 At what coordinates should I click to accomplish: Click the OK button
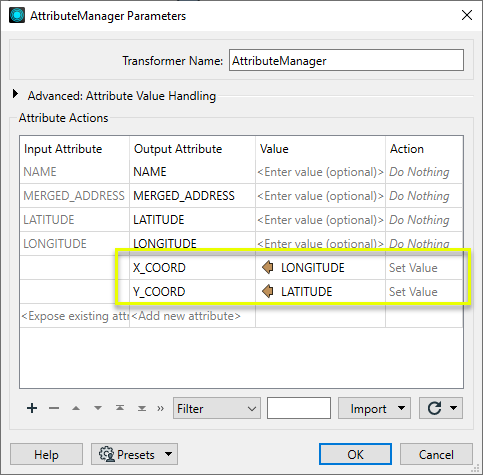355,454
